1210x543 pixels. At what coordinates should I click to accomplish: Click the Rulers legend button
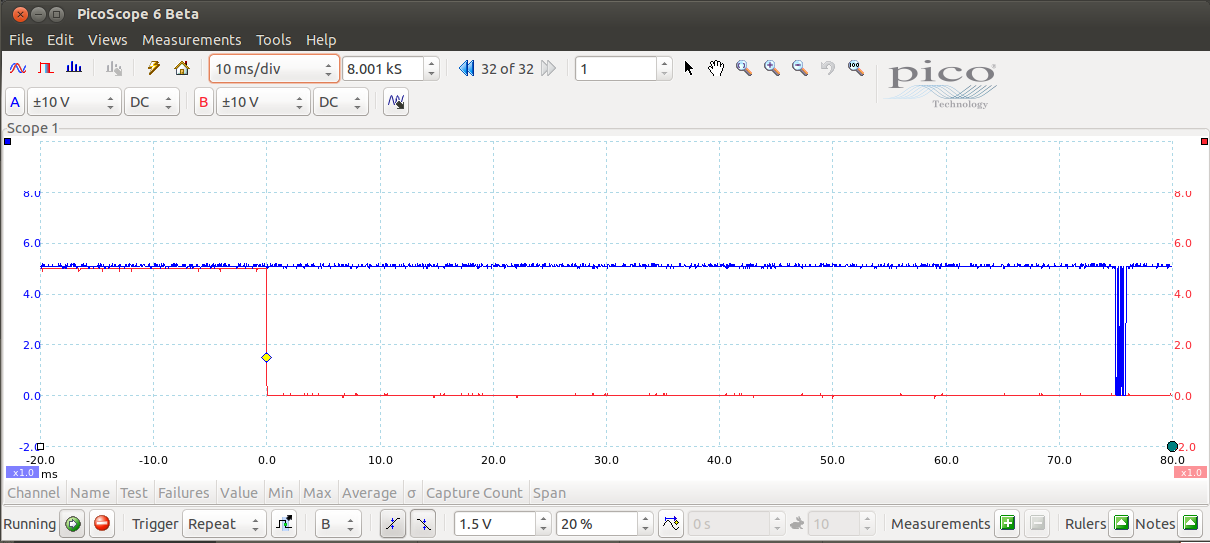pyautogui.click(x=1121, y=523)
